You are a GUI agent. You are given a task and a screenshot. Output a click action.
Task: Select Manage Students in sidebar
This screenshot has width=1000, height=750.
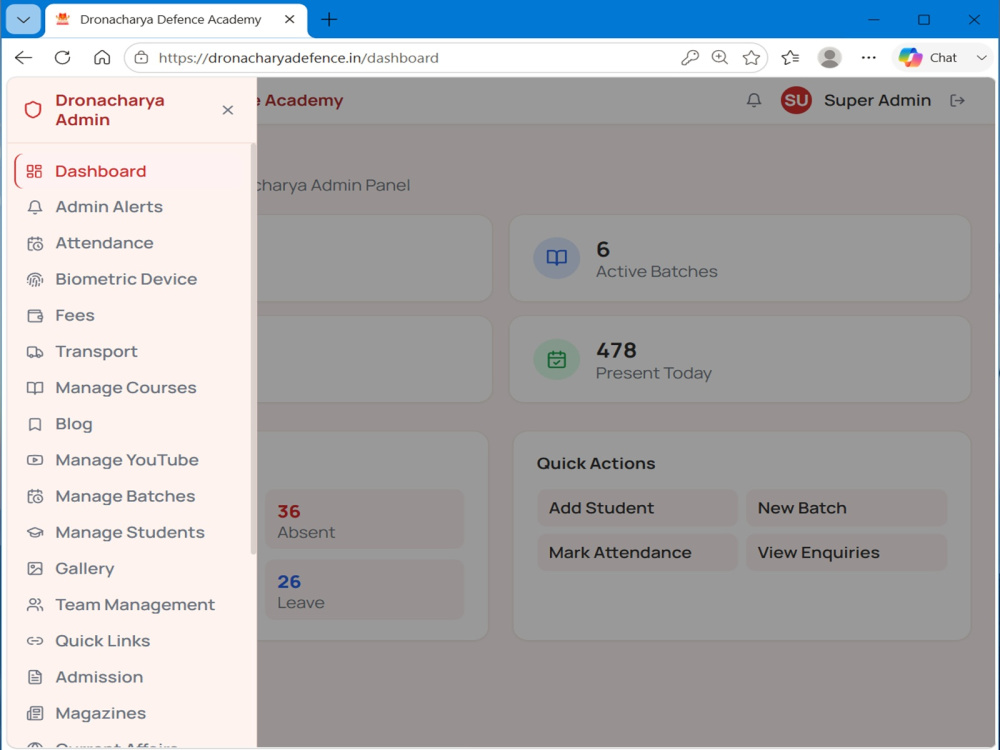tap(132, 533)
